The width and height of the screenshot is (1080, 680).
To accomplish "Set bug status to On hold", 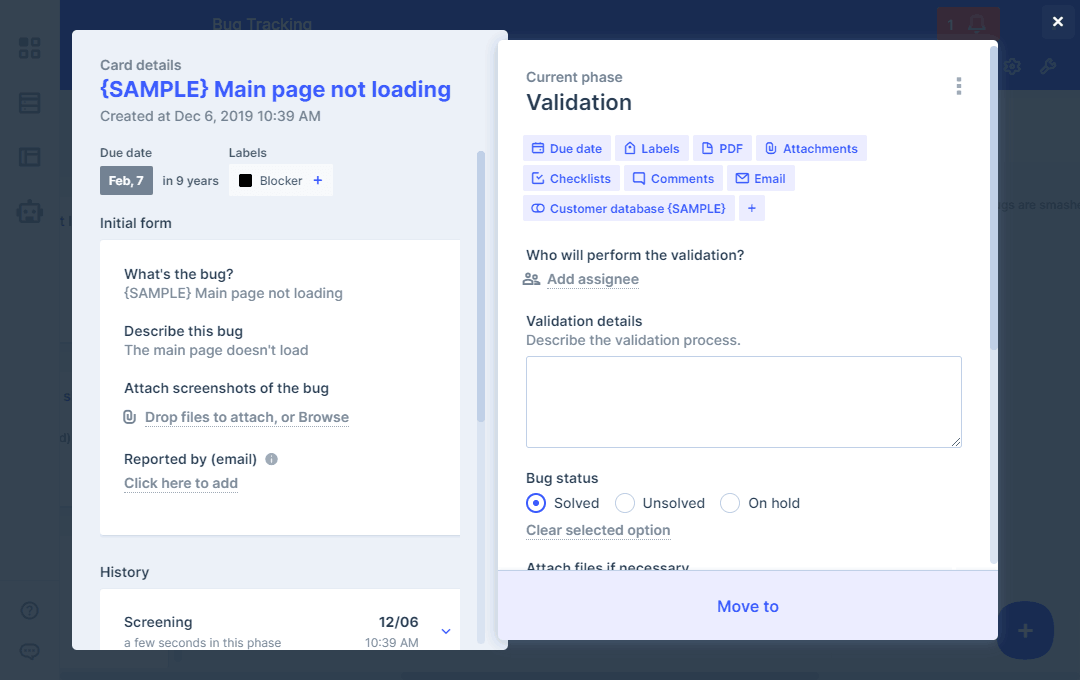I will (x=730, y=503).
